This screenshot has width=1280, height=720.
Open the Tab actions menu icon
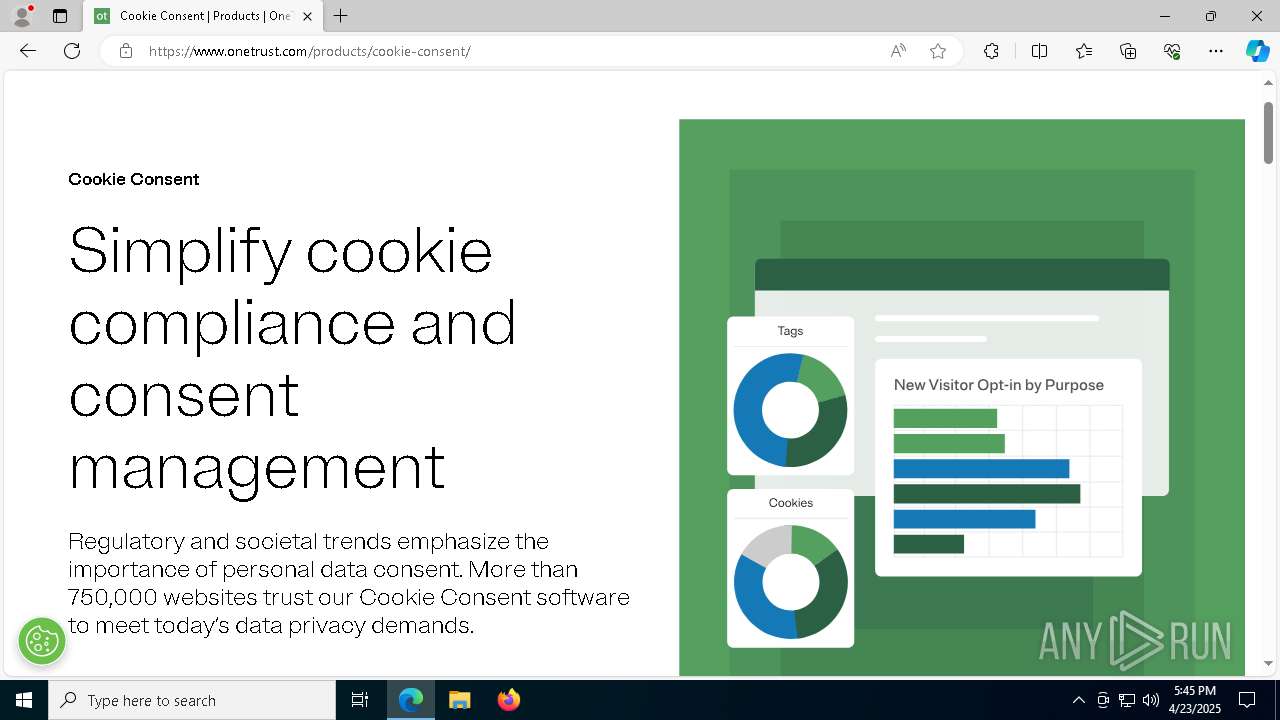point(60,16)
